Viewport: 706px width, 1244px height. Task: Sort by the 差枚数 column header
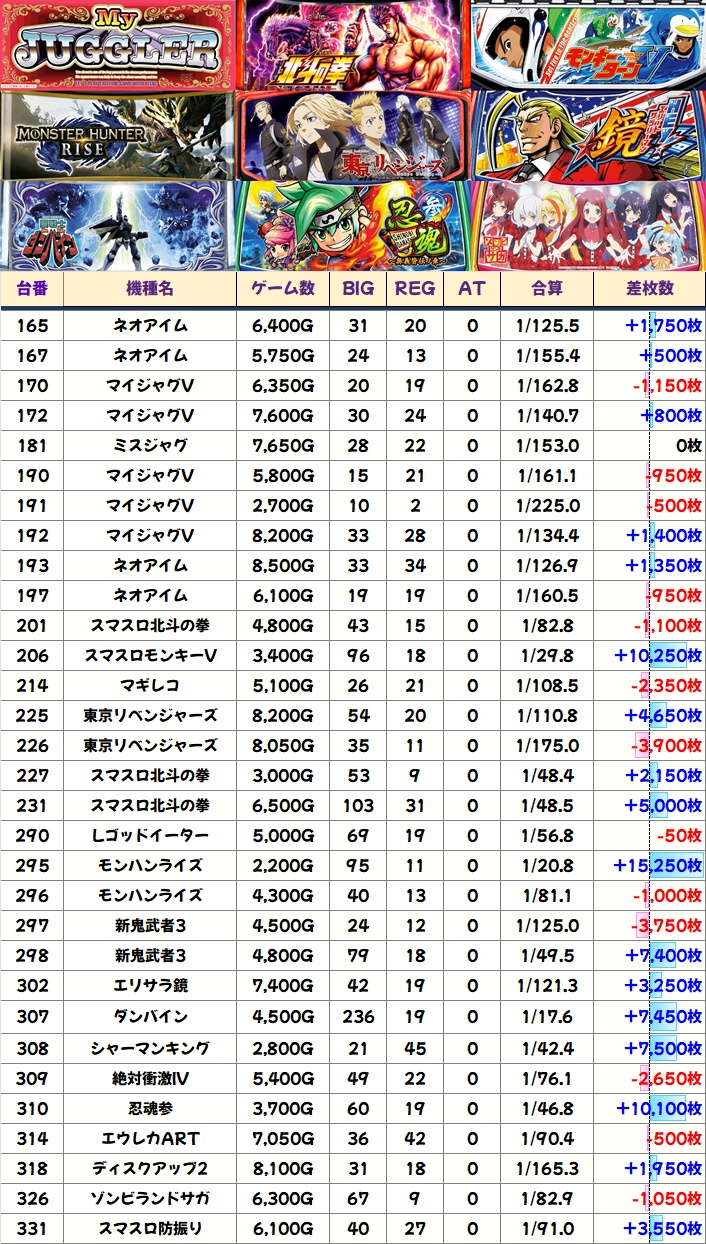[650, 288]
